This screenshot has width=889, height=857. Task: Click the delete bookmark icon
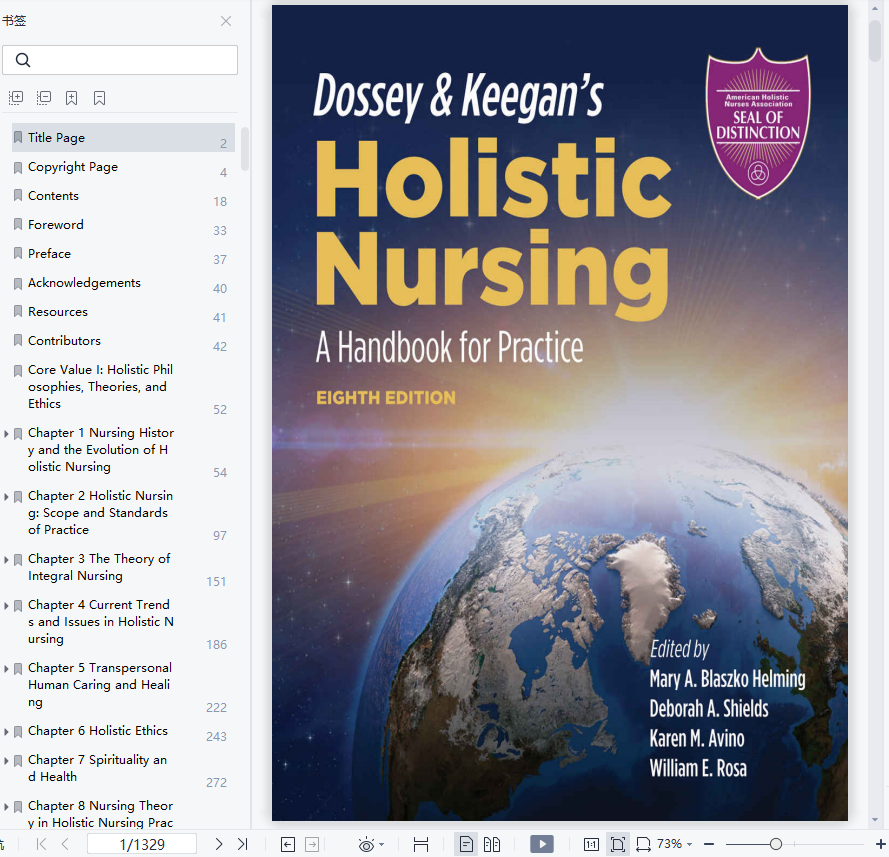[x=99, y=98]
